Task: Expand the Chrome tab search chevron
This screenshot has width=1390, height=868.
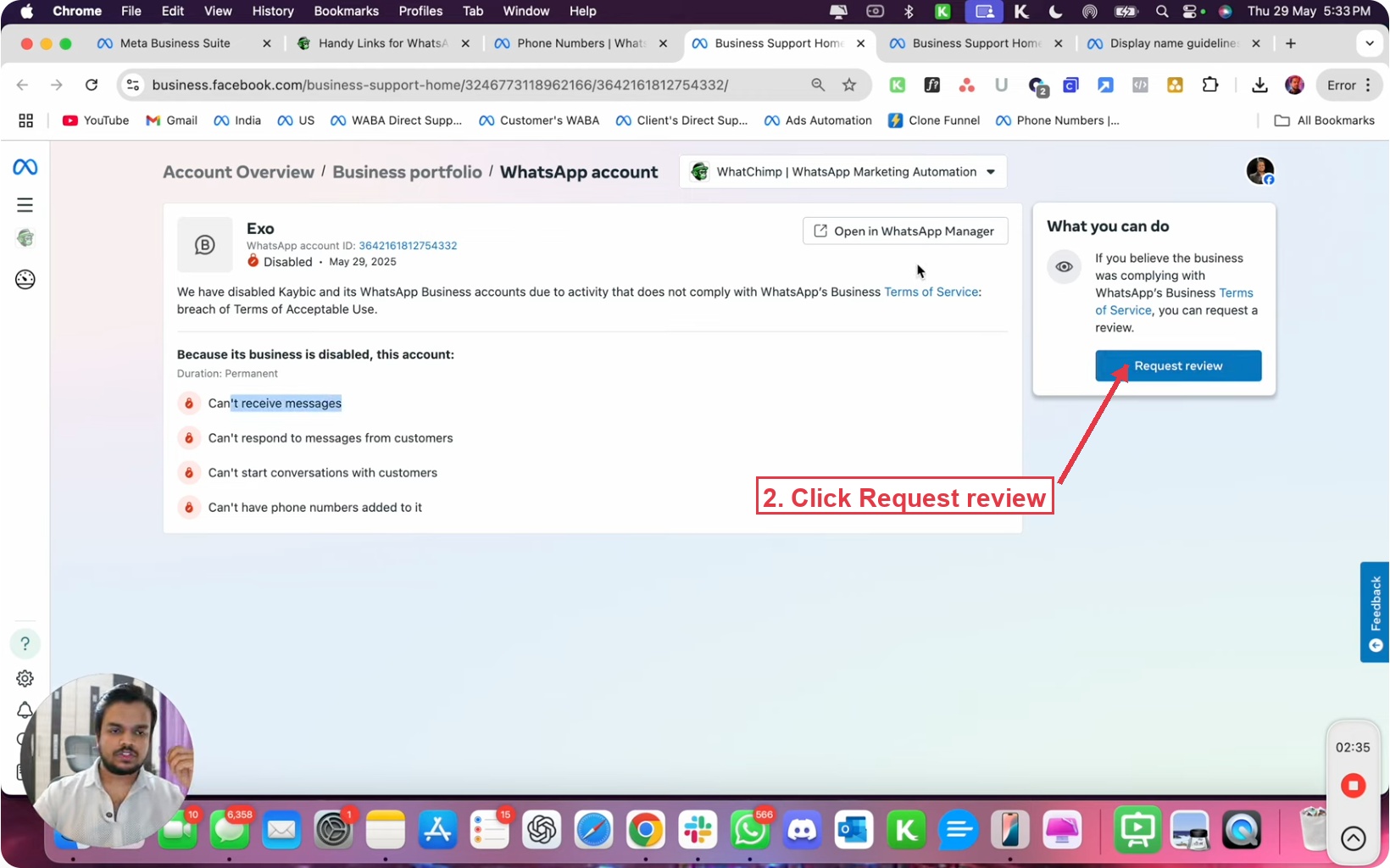Action: [x=1370, y=43]
